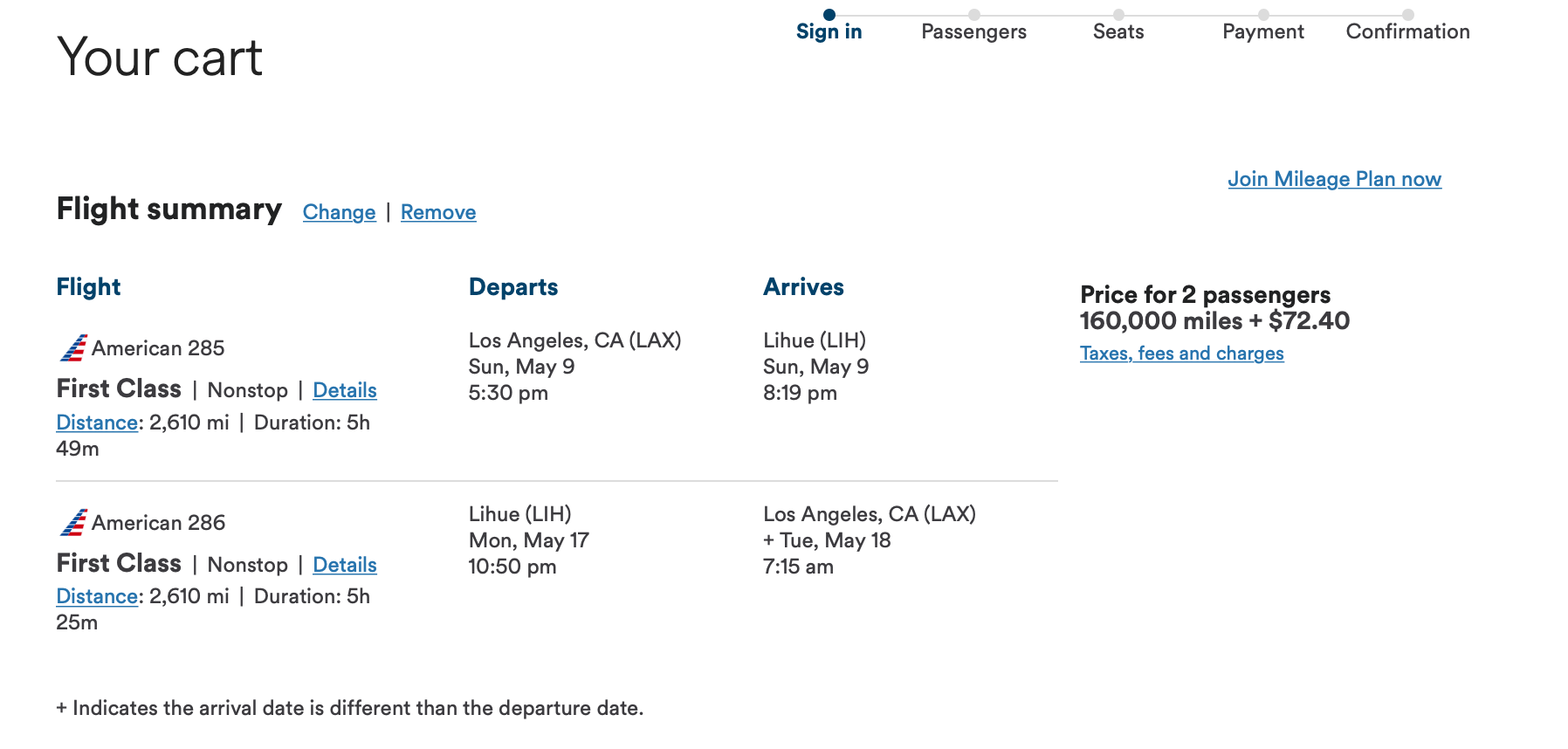Image resolution: width=1568 pixels, height=749 pixels.
Task: Click the American Airlines logo beside flight 285
Action: coord(73,348)
